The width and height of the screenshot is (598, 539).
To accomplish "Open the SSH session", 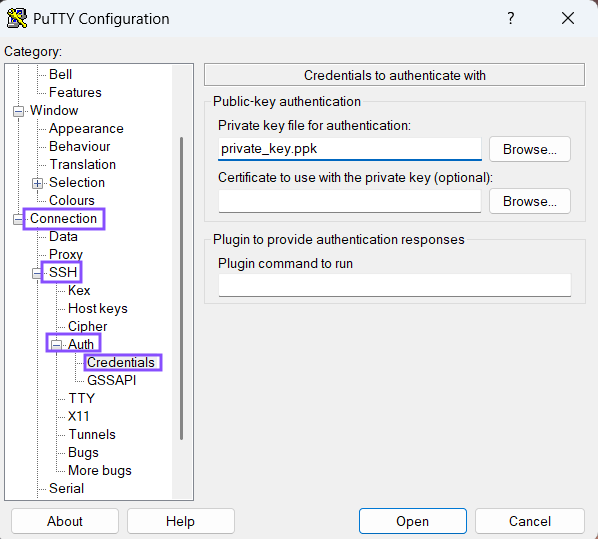I will [413, 521].
